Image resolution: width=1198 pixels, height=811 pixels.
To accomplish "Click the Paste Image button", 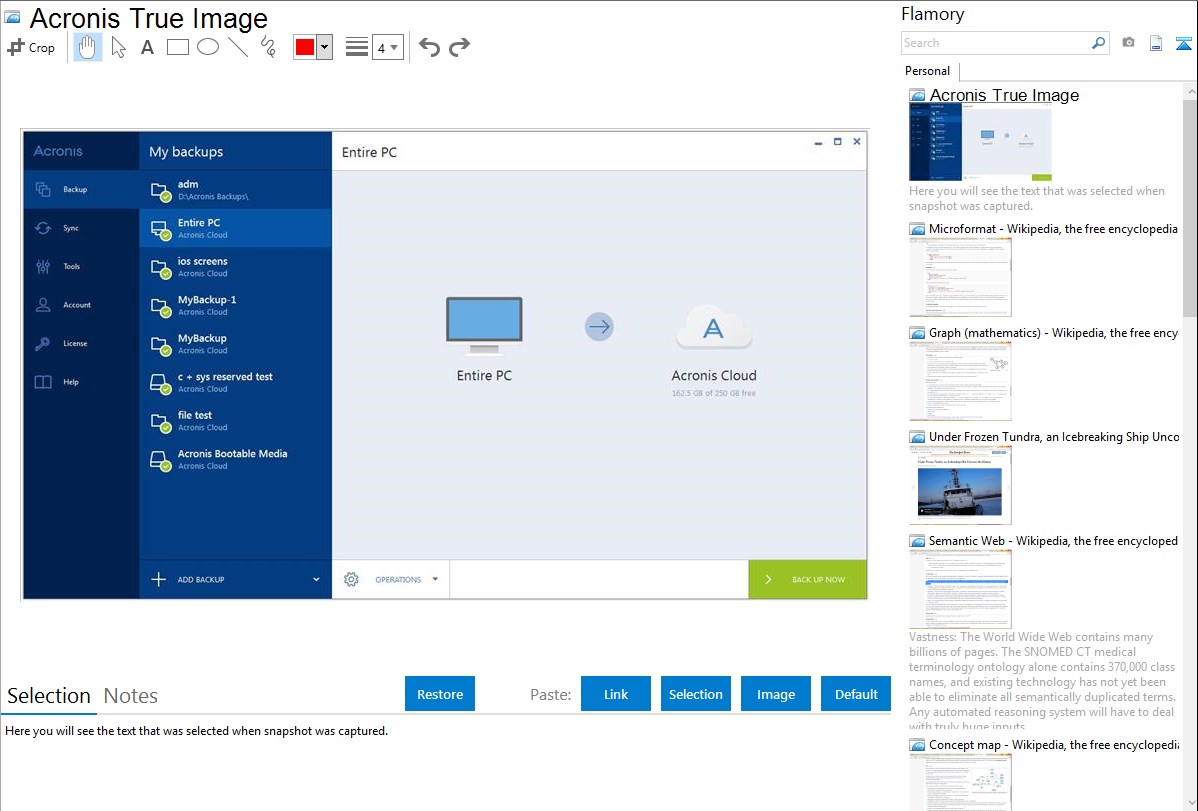I will click(775, 694).
